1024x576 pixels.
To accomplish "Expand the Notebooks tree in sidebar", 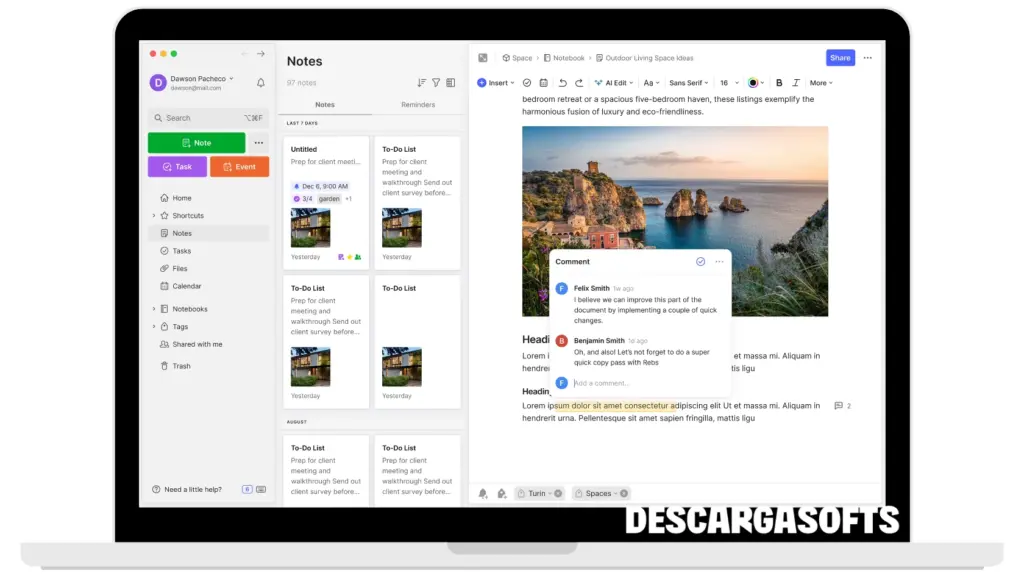I will [x=154, y=309].
